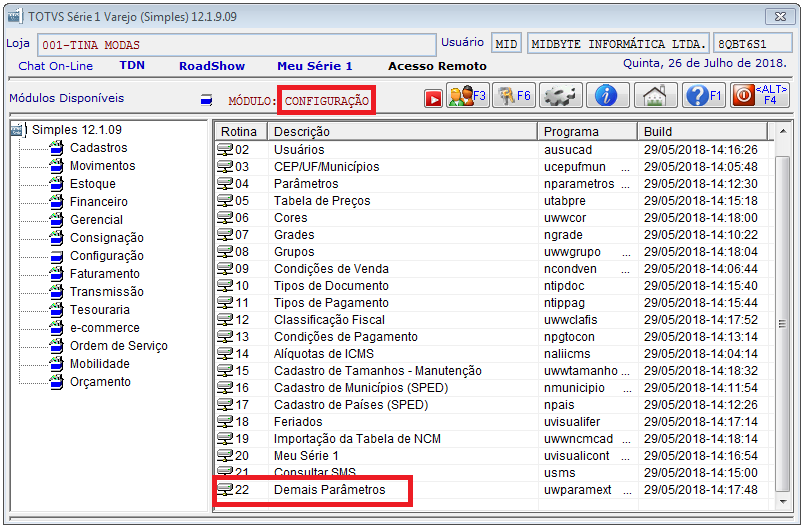Screen dimensions: 801x525
Task: Sort by the Rotina column header
Action: tap(241, 132)
